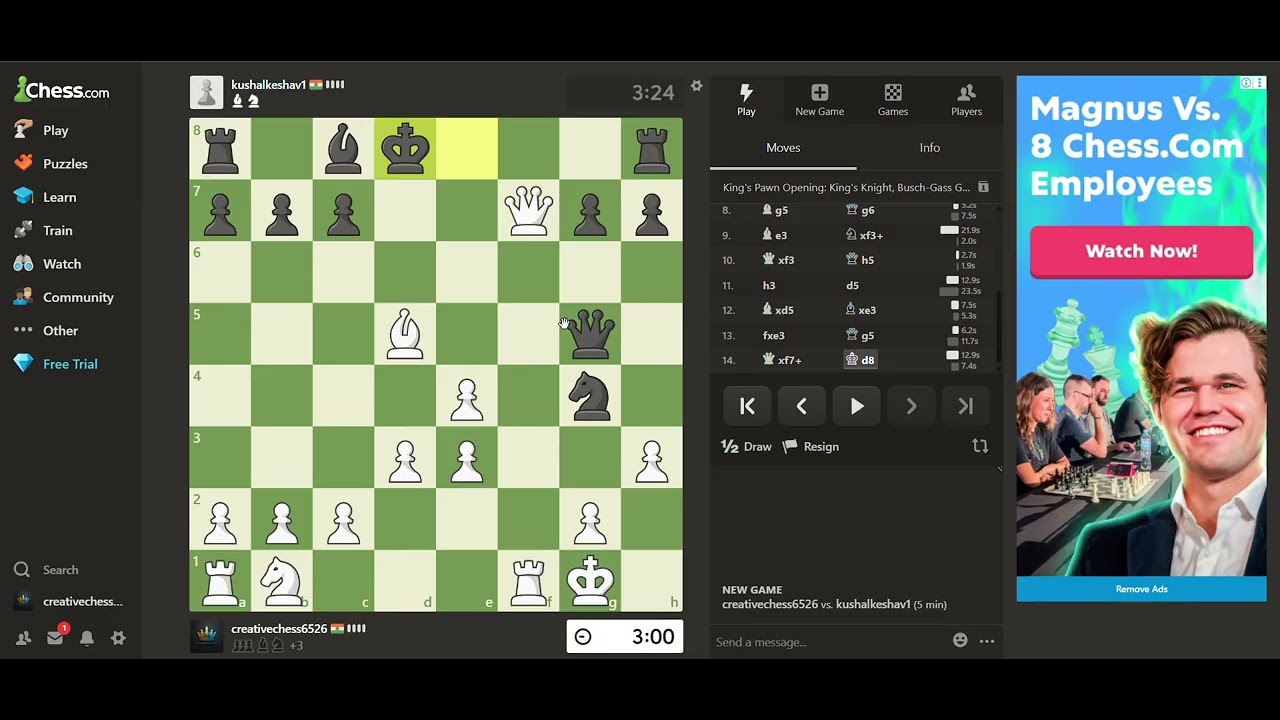
Task: Click the white queen on f7
Action: point(528,210)
